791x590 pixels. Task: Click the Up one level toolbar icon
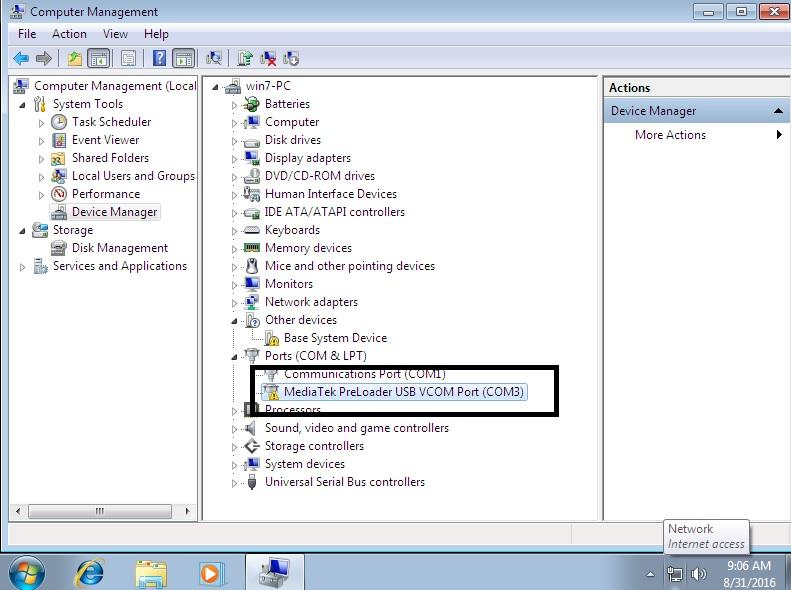(75, 59)
